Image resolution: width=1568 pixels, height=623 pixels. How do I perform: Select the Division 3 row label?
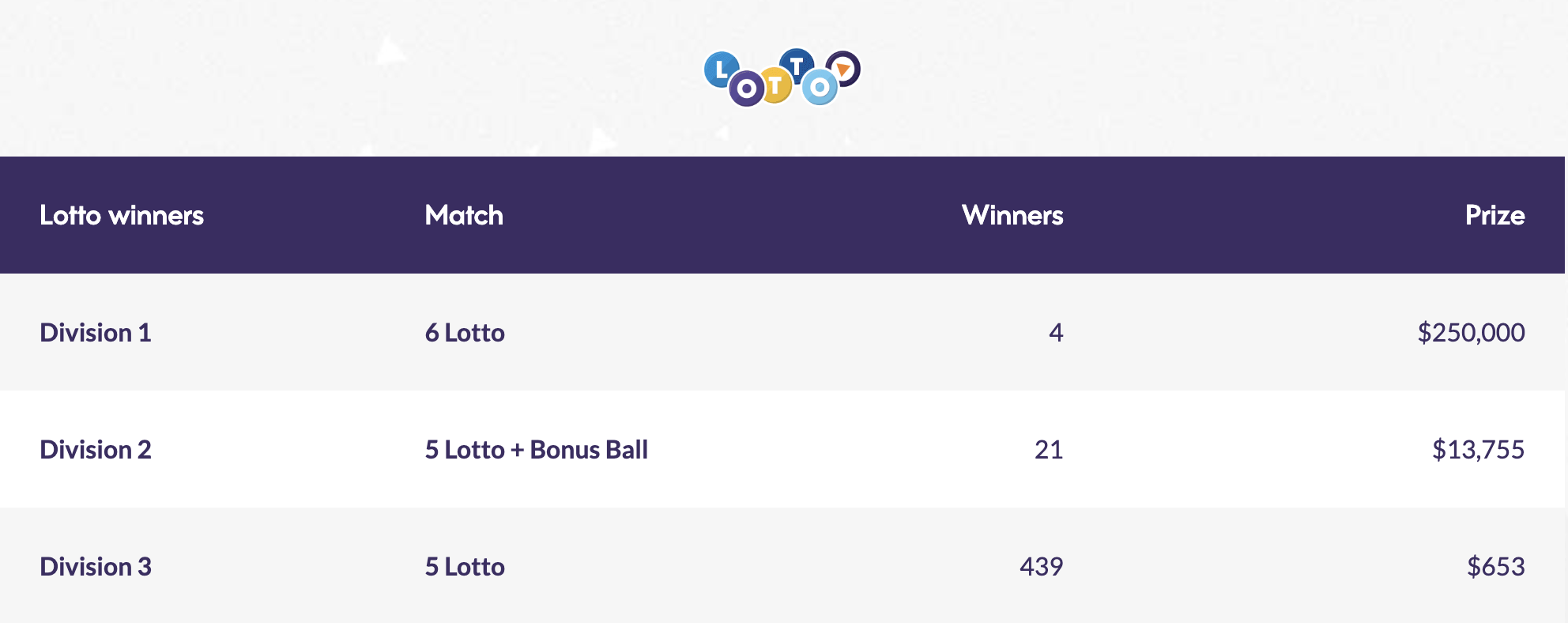point(96,566)
